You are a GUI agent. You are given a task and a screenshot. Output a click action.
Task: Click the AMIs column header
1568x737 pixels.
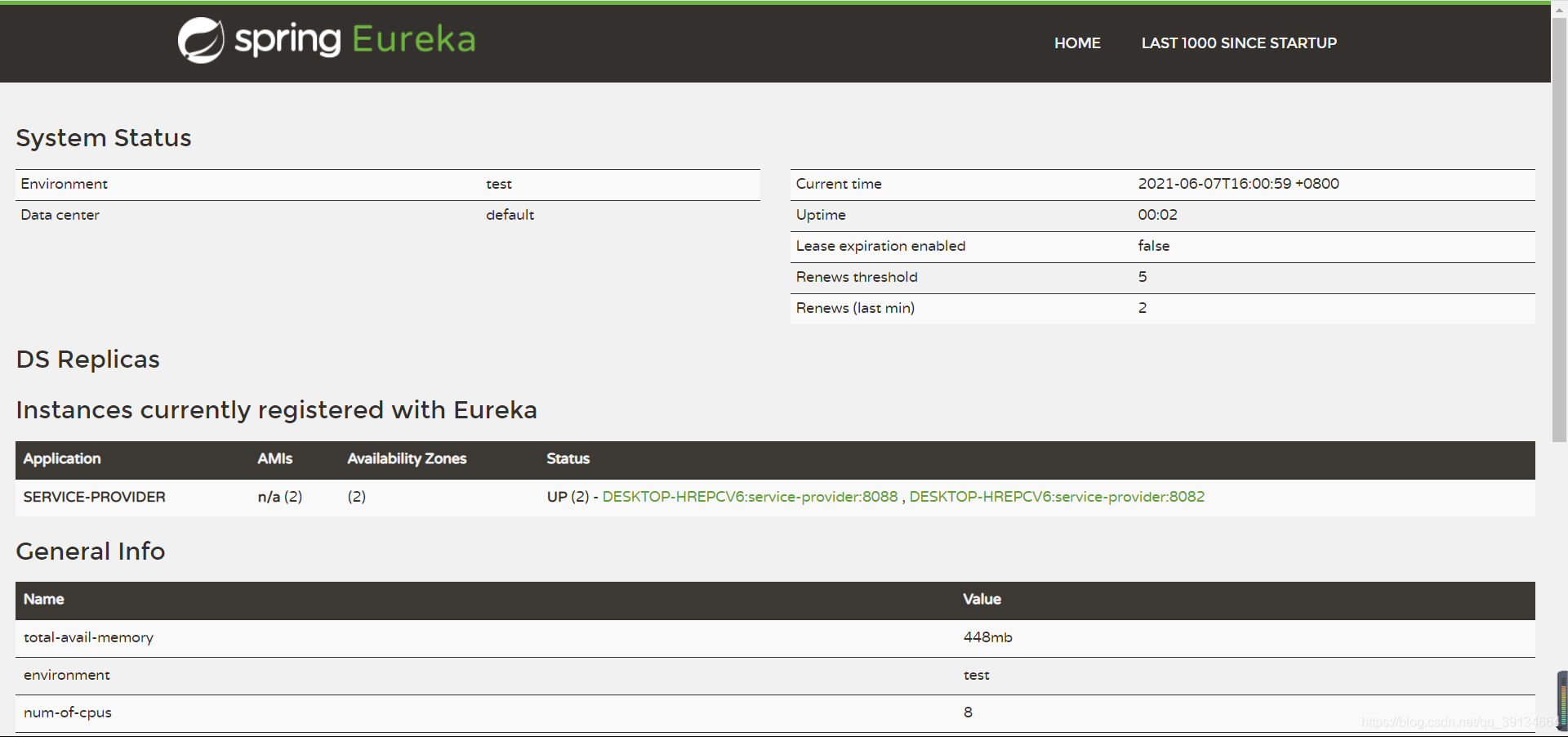point(275,459)
